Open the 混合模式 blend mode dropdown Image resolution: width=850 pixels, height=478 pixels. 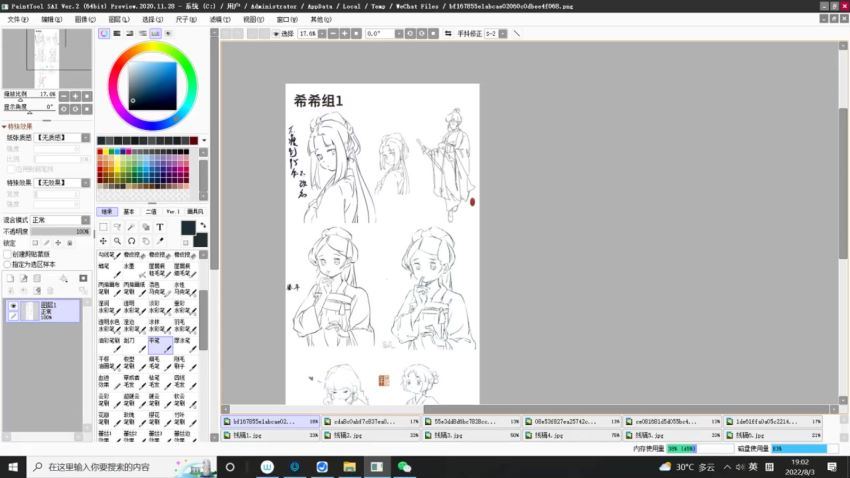click(86, 220)
